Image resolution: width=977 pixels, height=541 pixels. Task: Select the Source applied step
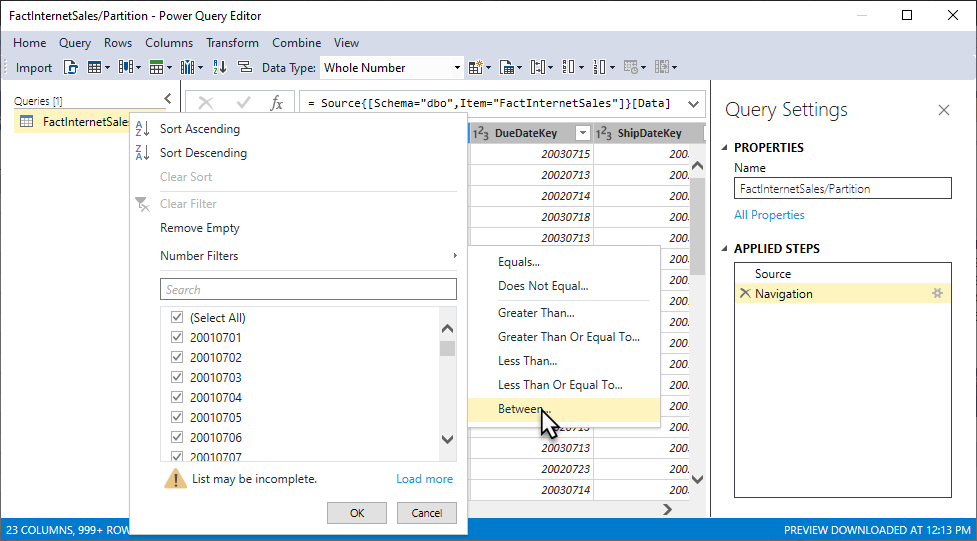coord(842,274)
